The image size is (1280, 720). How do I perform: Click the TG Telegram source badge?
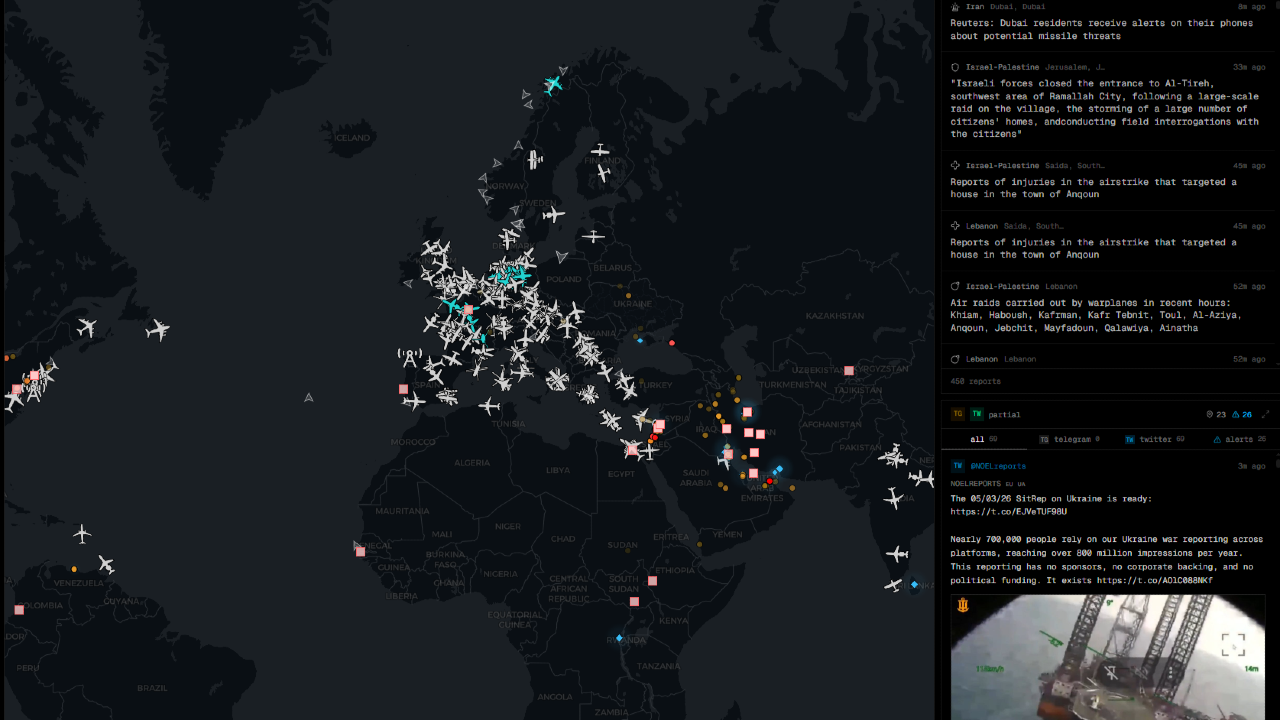(x=958, y=414)
